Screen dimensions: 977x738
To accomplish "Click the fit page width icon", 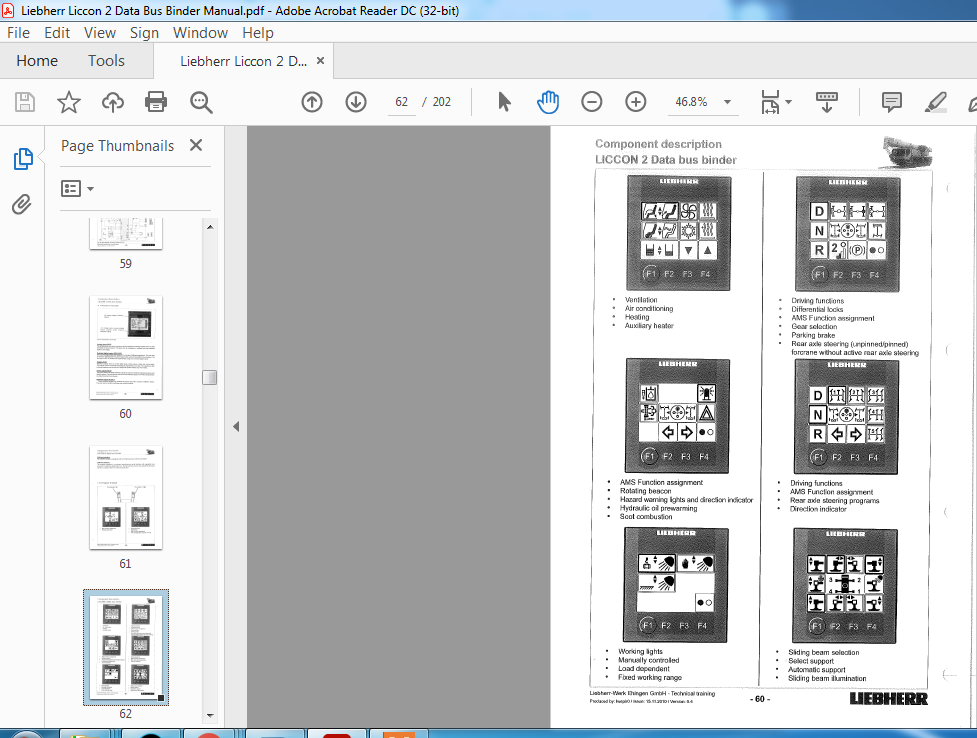I will (770, 102).
